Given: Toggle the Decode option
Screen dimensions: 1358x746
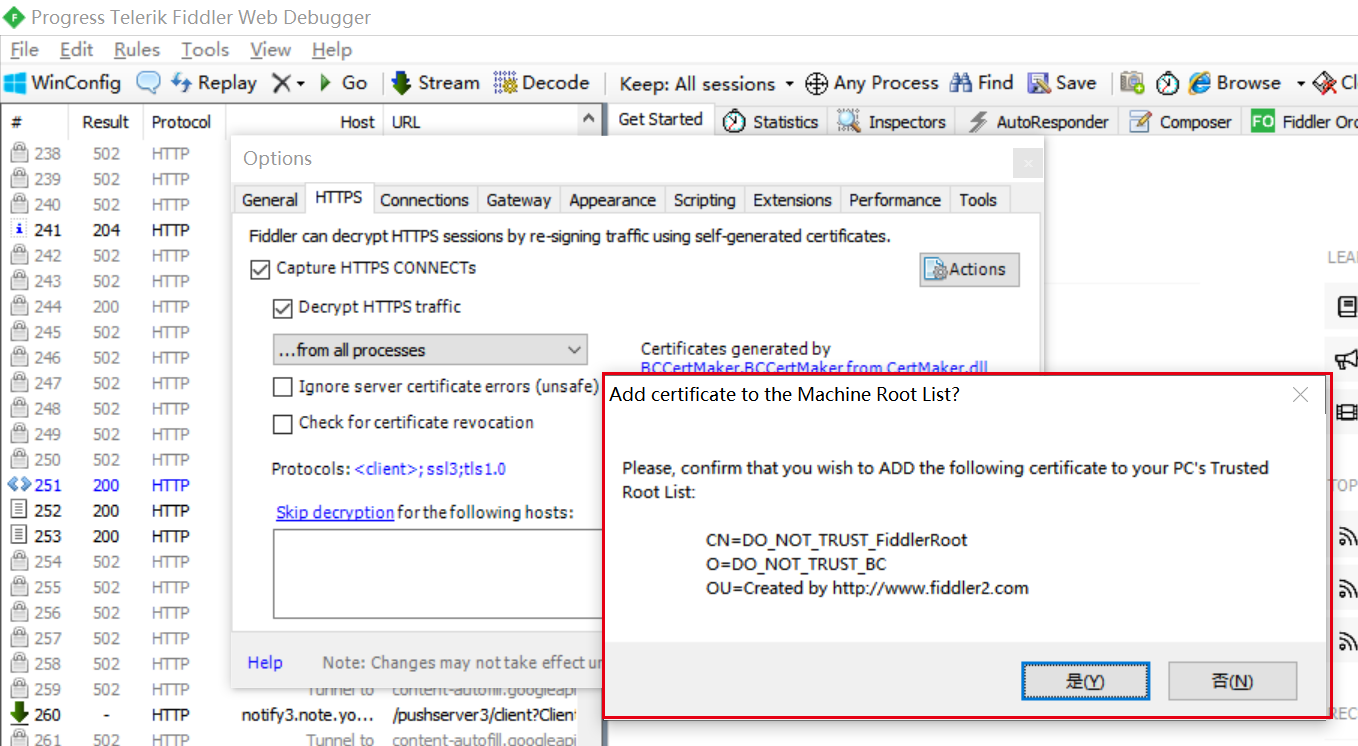Looking at the screenshot, I should tap(542, 83).
